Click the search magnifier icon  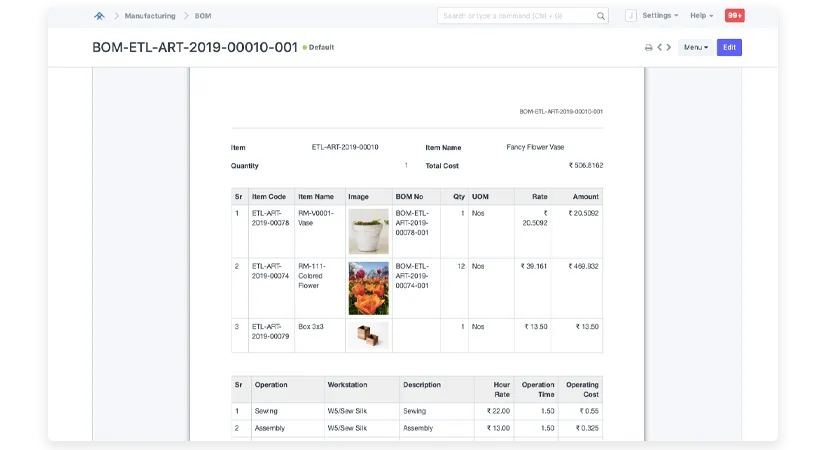601,16
